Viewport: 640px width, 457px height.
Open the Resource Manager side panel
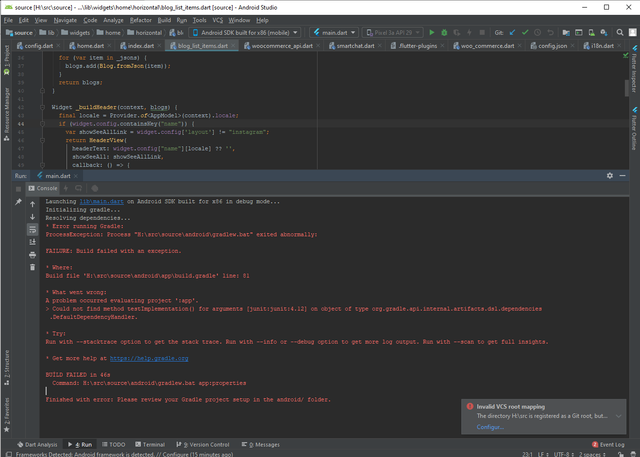[7, 114]
